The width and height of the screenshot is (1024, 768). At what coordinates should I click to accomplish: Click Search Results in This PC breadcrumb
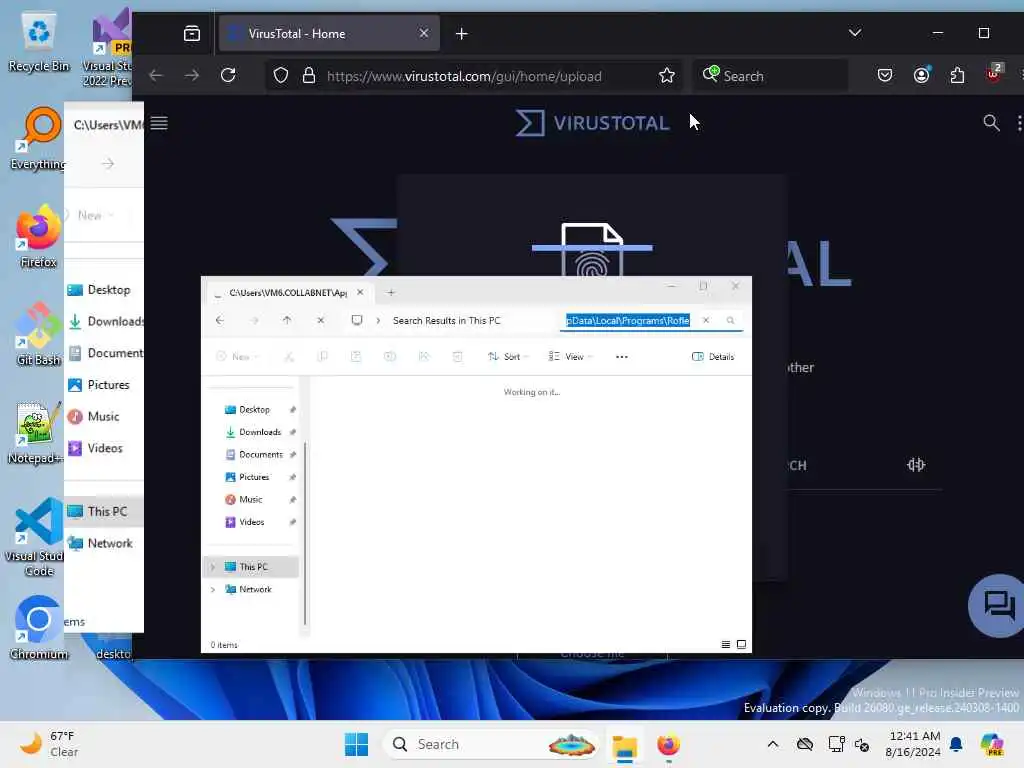tap(447, 320)
